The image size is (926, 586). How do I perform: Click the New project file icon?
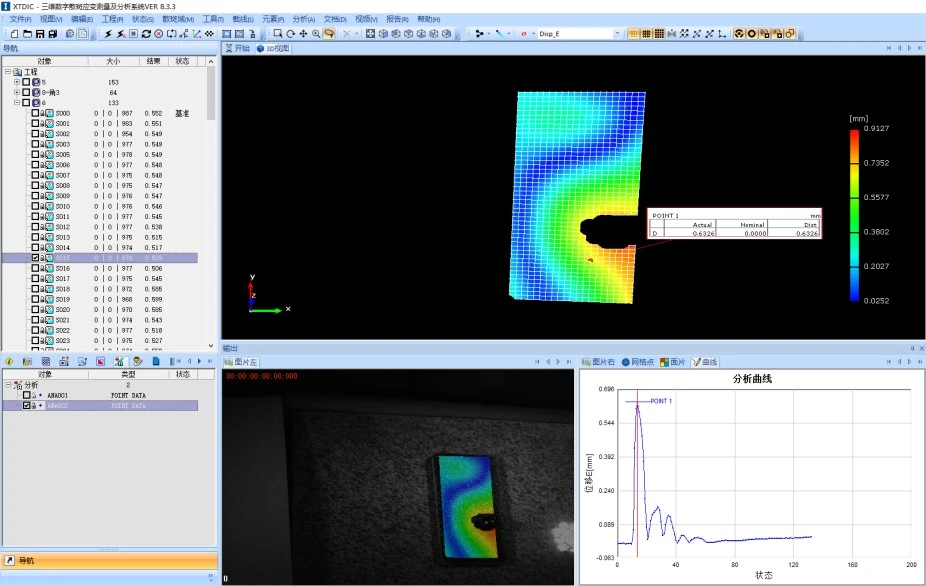coord(15,34)
